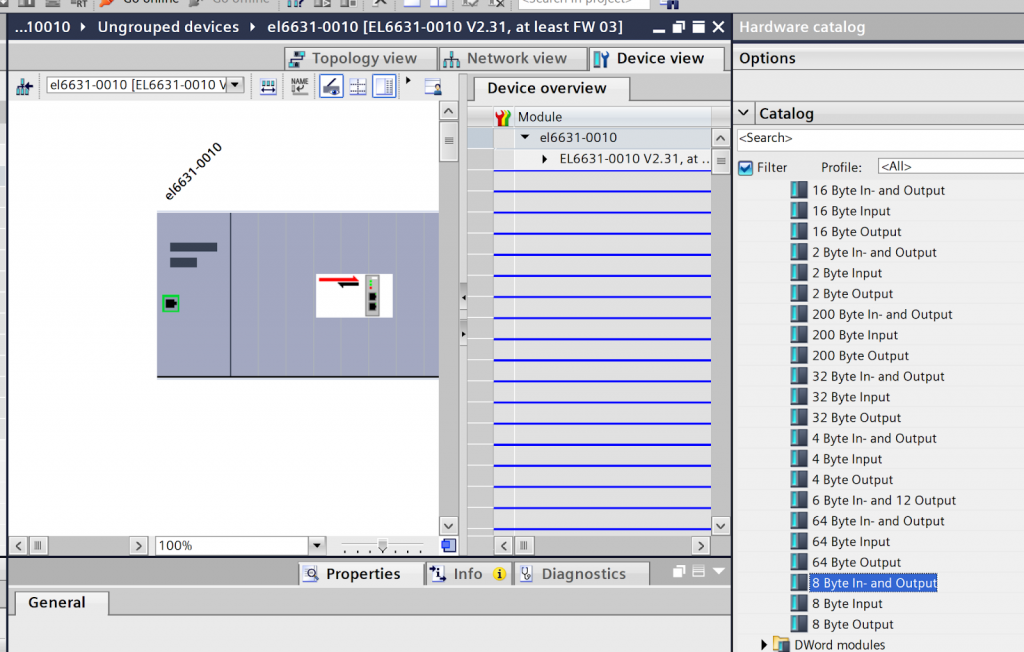Collapse the Catalog section
The width and height of the screenshot is (1024, 652).
[744, 113]
